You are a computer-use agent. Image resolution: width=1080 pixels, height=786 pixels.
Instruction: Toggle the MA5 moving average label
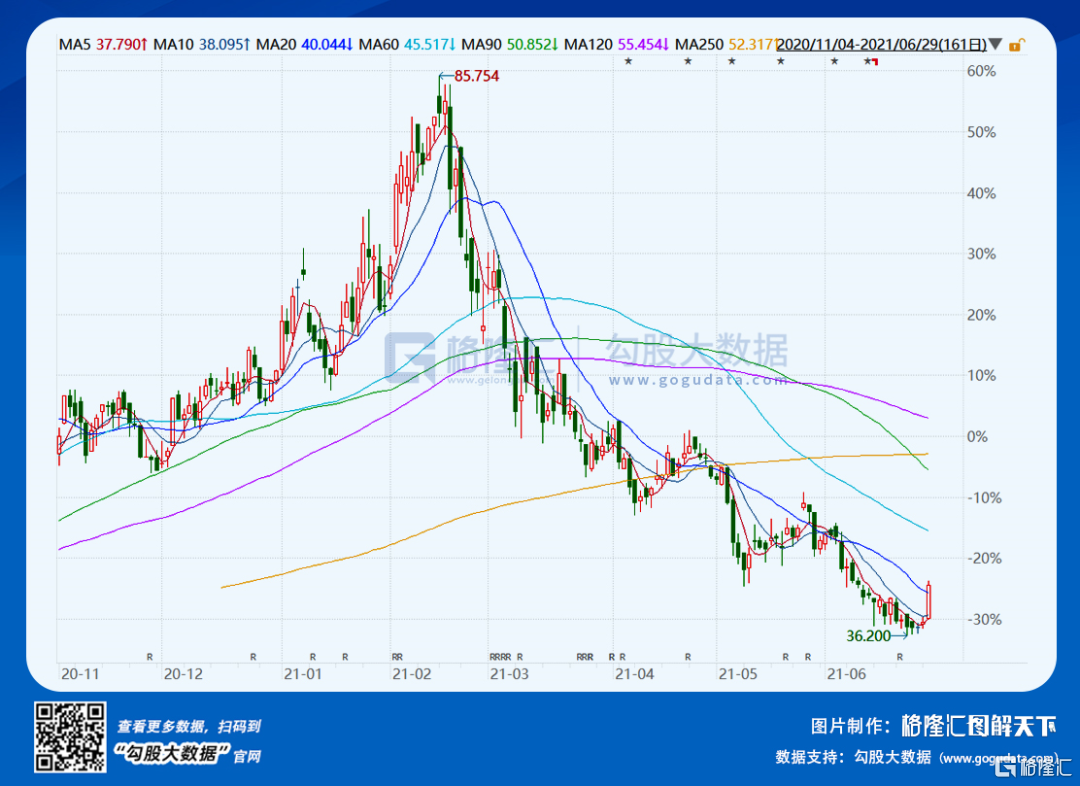pyautogui.click(x=75, y=45)
